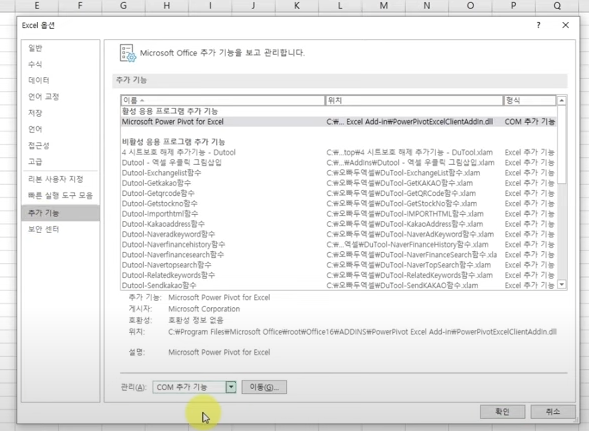Click the help question mark icon
The height and width of the screenshot is (431, 589).
pyautogui.click(x=538, y=25)
